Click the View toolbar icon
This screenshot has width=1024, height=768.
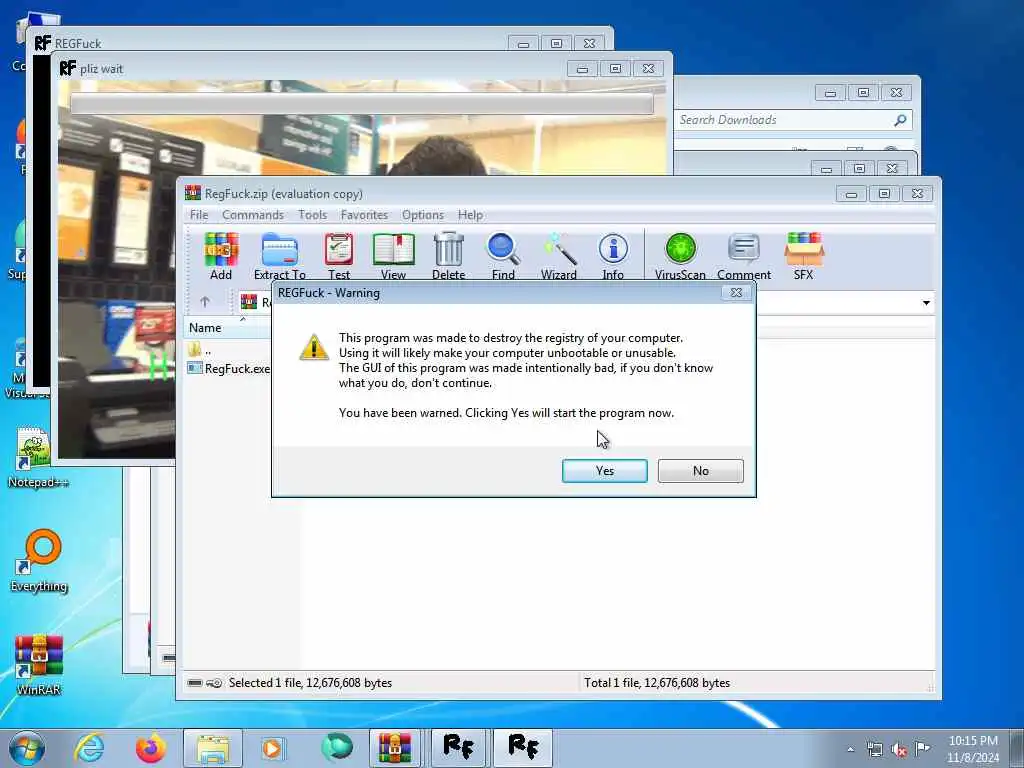click(x=393, y=256)
